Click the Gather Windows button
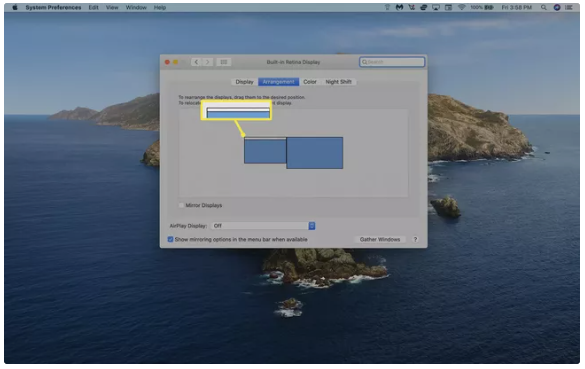 coord(380,239)
